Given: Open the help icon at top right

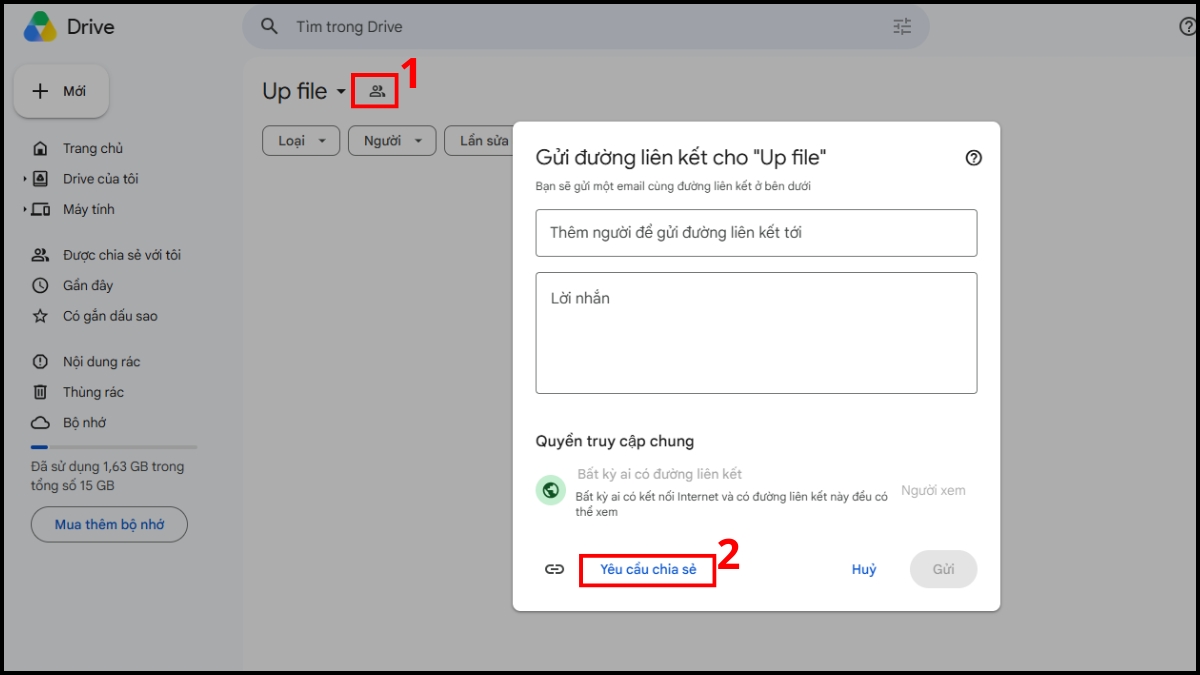Looking at the screenshot, I should tap(1188, 27).
